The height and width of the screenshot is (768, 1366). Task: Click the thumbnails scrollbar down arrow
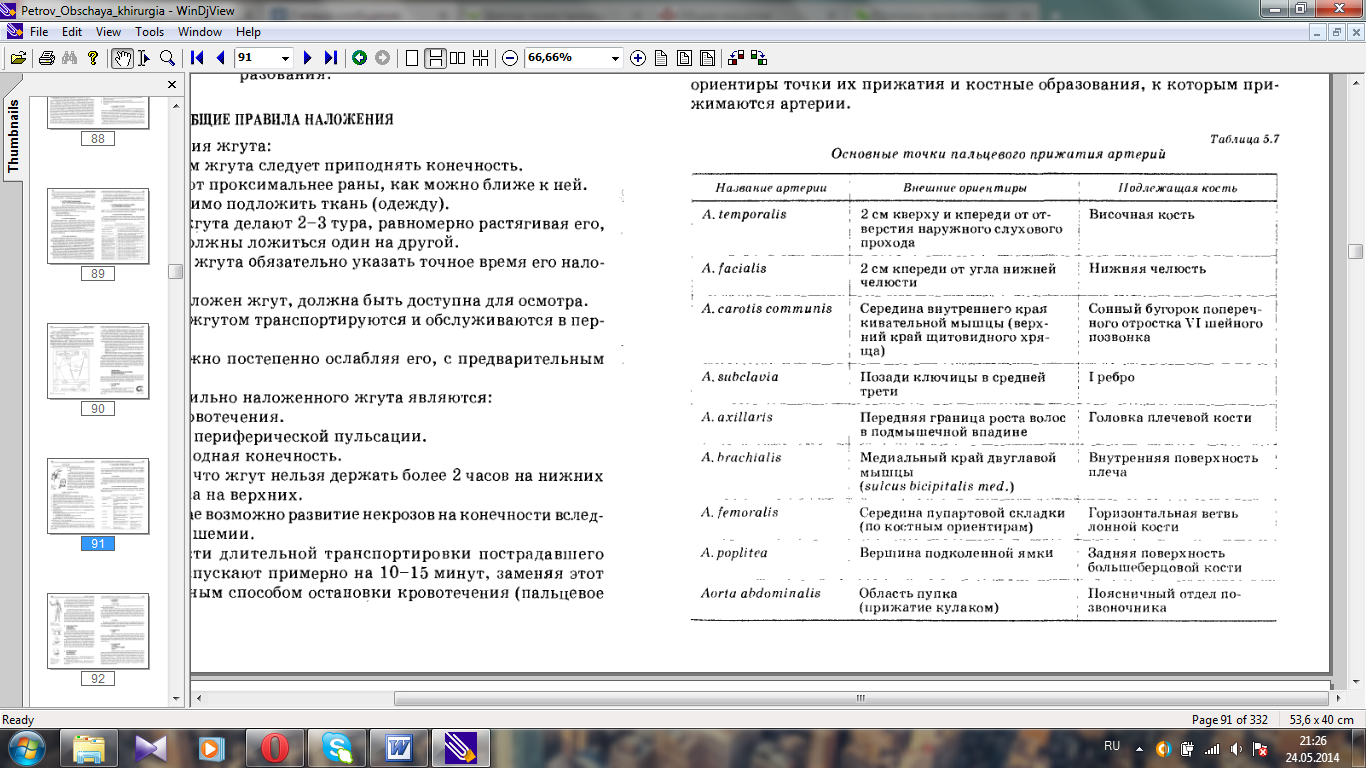pos(176,697)
